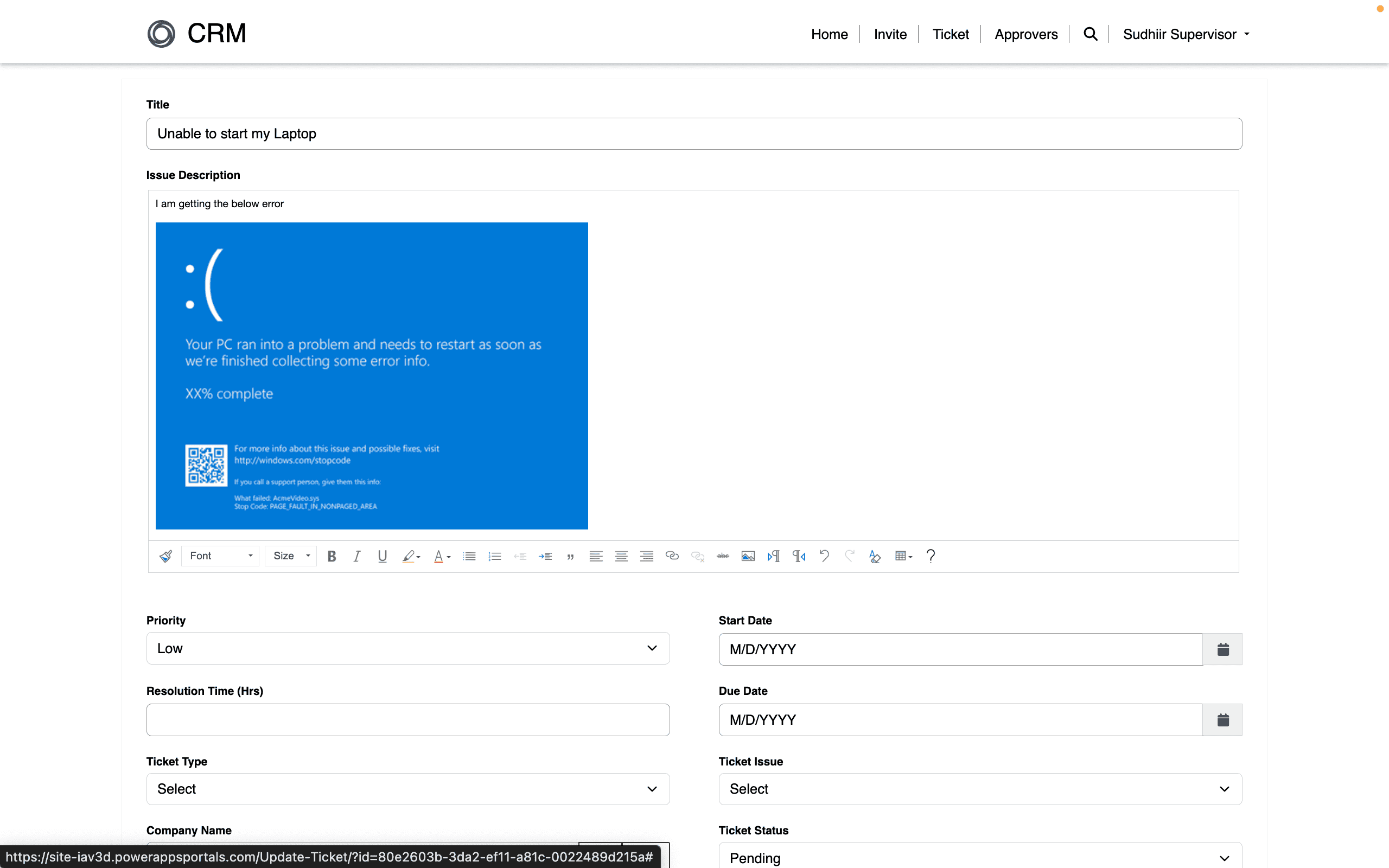Toggle italic text formatting
Viewport: 1389px width, 868px height.
pyautogui.click(x=356, y=556)
